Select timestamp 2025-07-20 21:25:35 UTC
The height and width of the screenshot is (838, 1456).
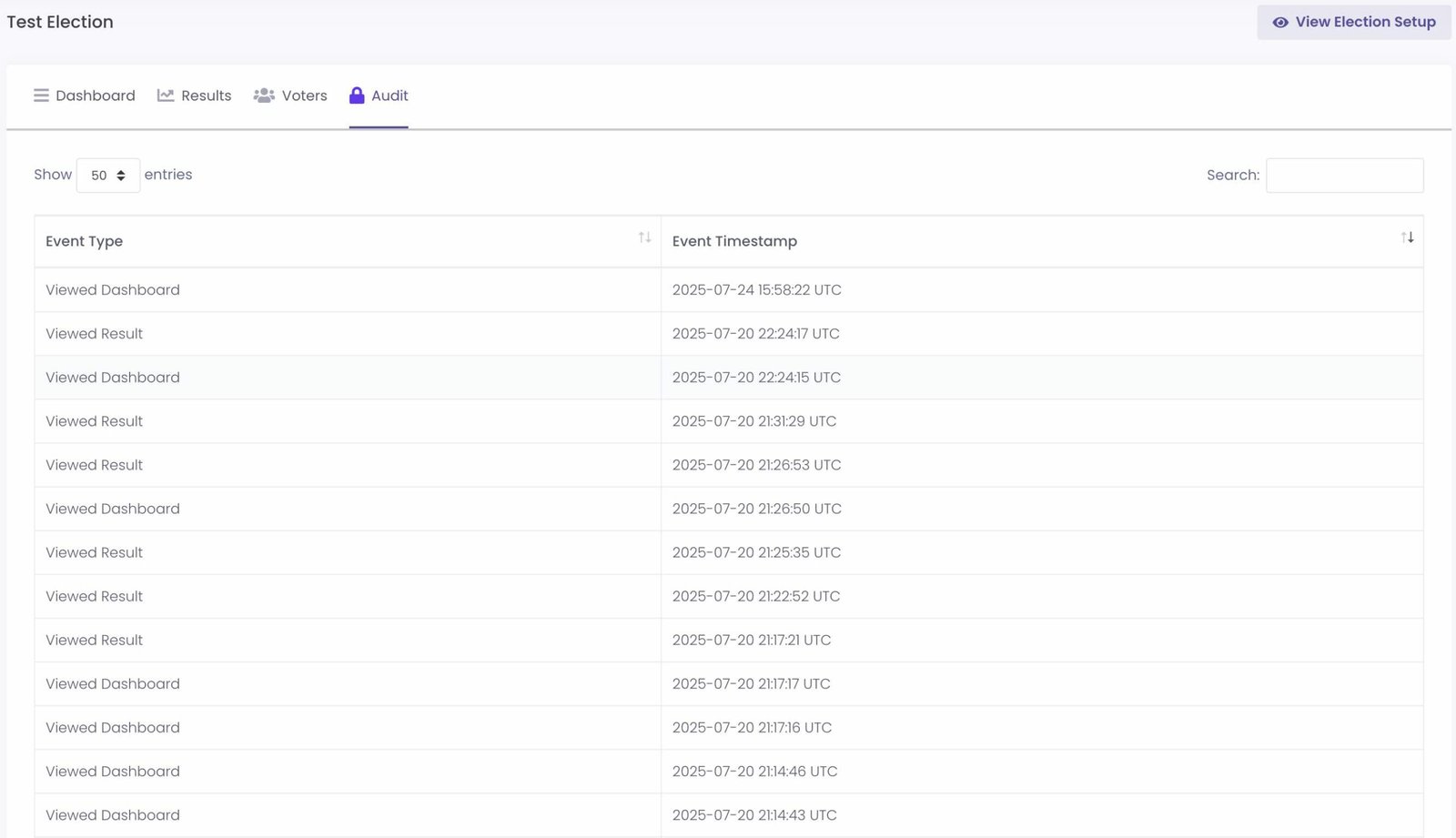tap(757, 552)
